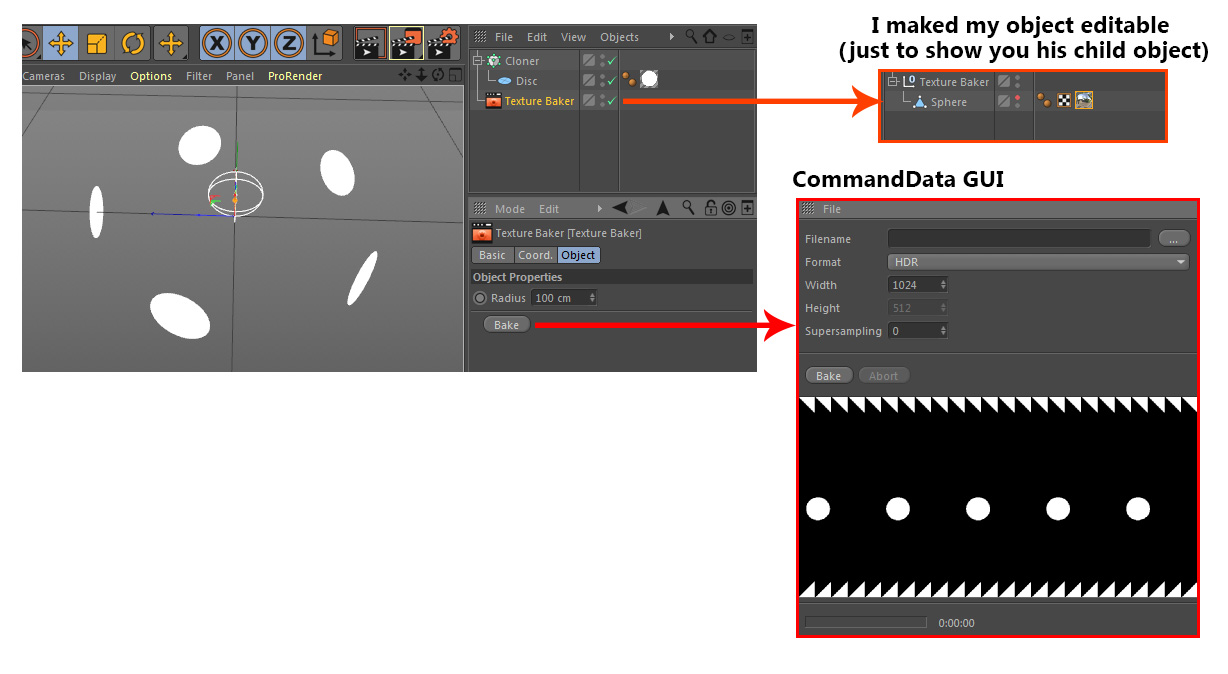Screen dimensions: 1228x674
Task: Click Bake button in CommandData GUI
Action: [829, 376]
